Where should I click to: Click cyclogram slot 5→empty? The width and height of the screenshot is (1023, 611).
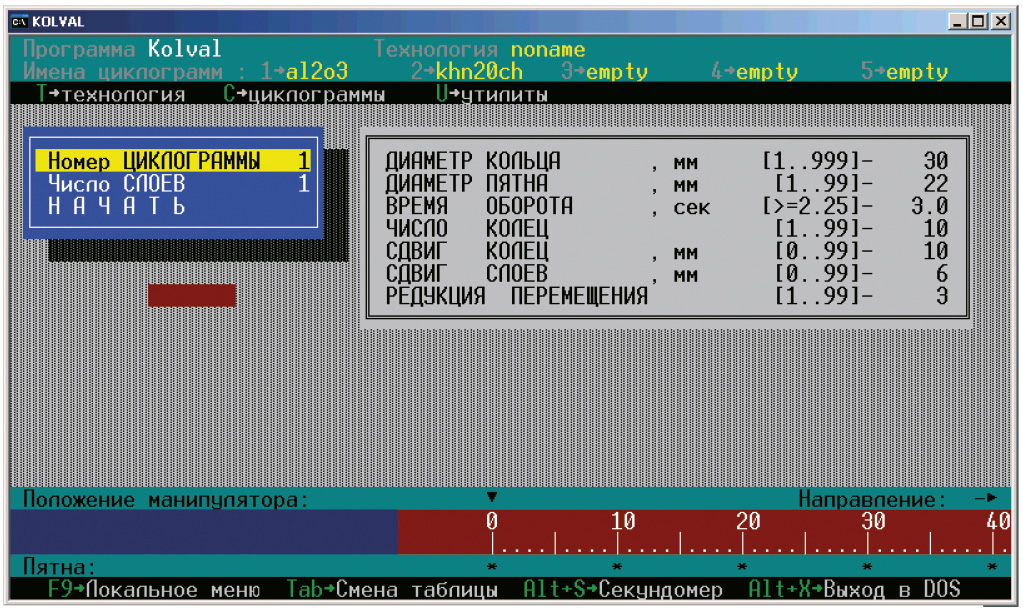click(905, 71)
